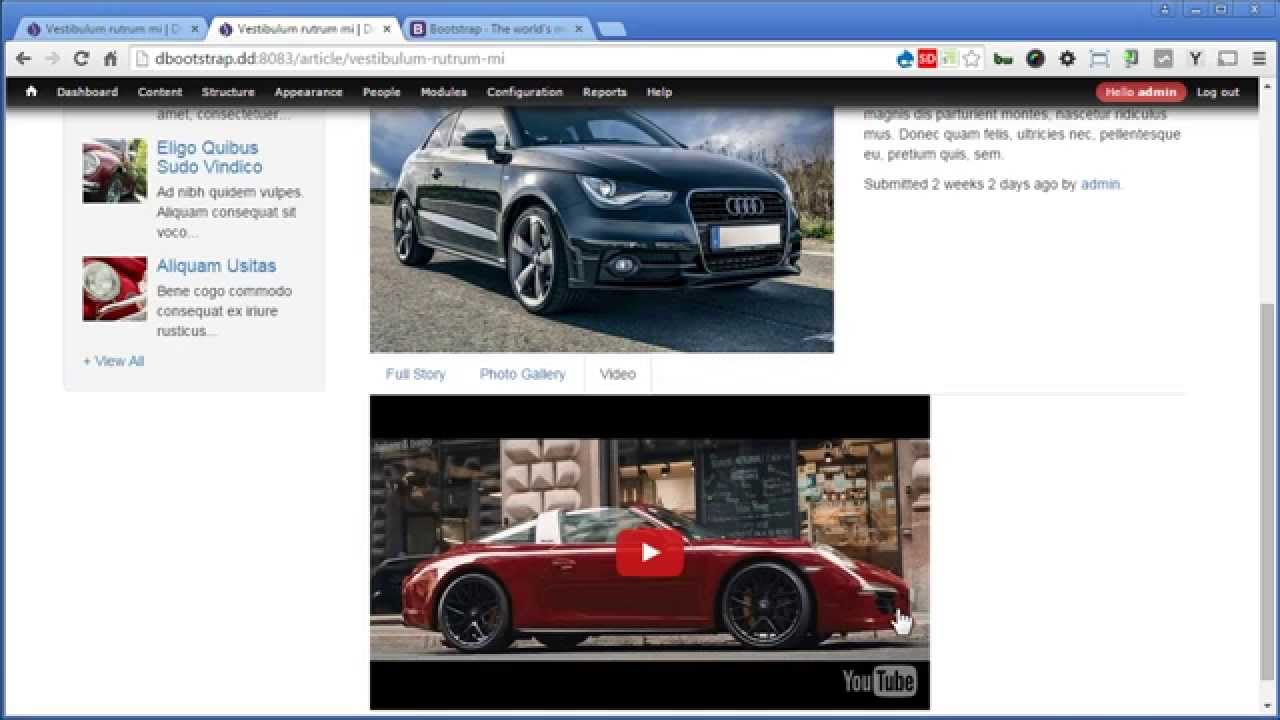The image size is (1280, 720).
Task: Play the YouTube video
Action: pyautogui.click(x=650, y=552)
